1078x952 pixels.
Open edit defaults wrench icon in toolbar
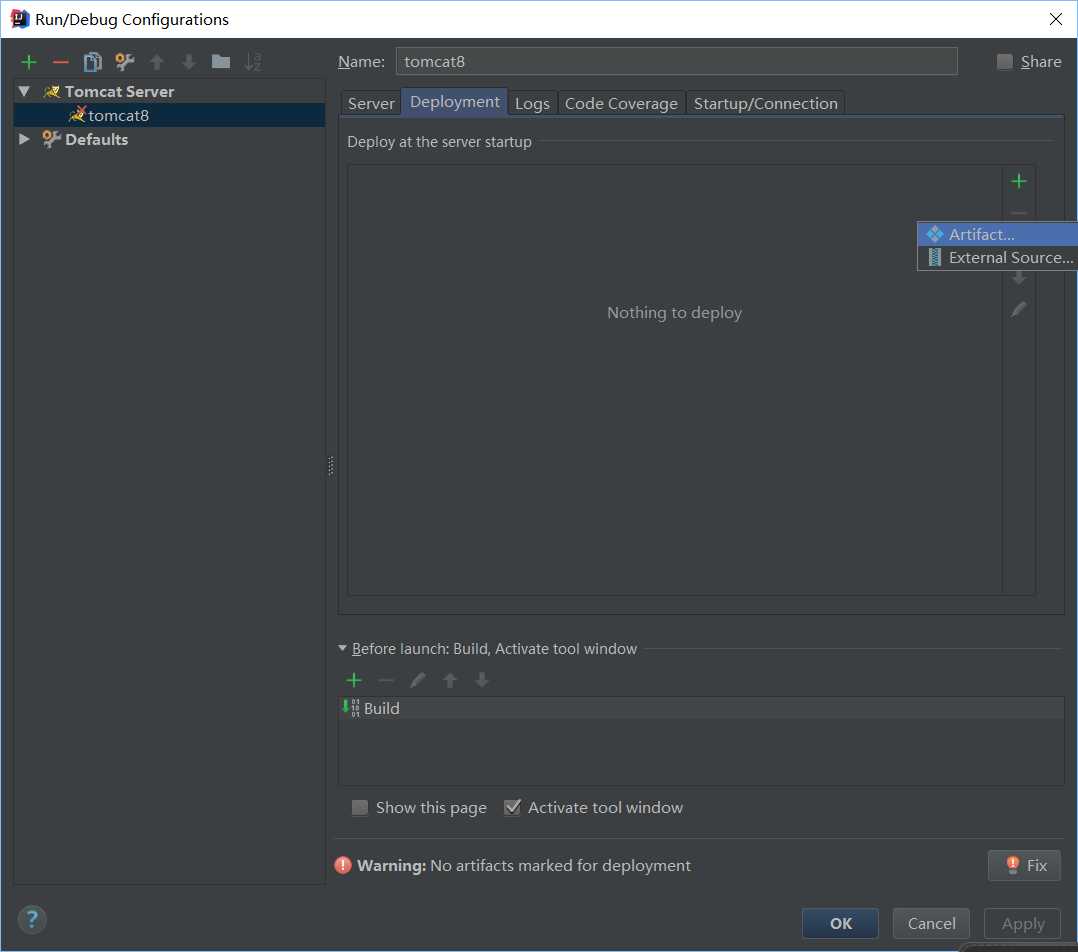click(124, 63)
